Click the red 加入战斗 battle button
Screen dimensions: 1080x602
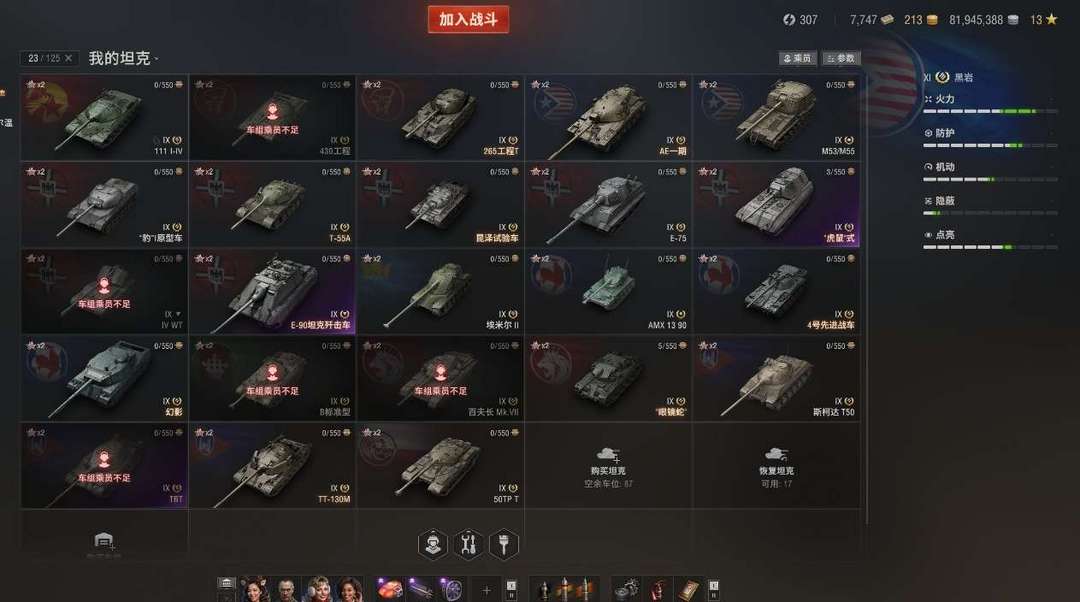click(x=468, y=19)
